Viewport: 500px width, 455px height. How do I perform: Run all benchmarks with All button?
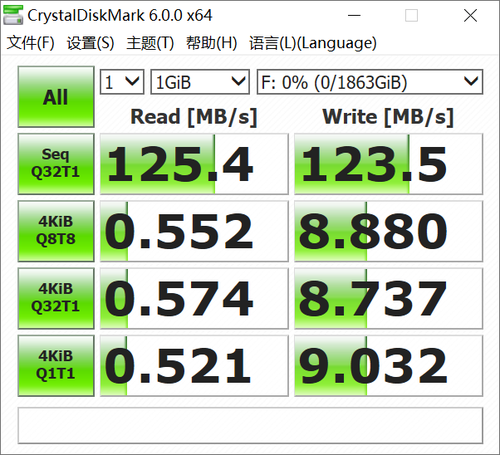pos(56,97)
